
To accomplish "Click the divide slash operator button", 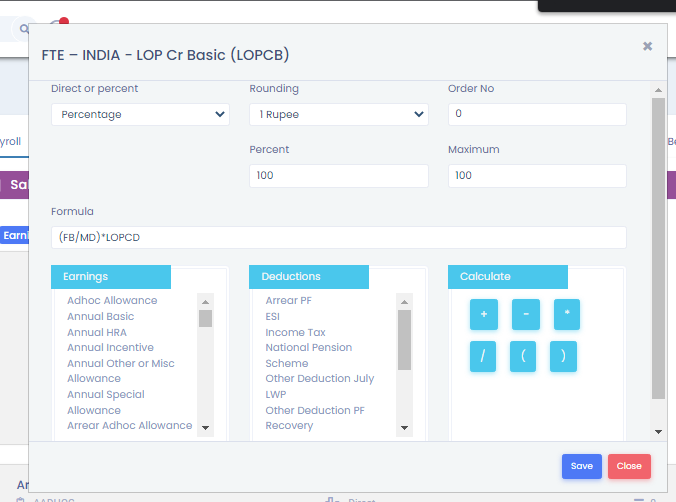I will pyautogui.click(x=483, y=356).
